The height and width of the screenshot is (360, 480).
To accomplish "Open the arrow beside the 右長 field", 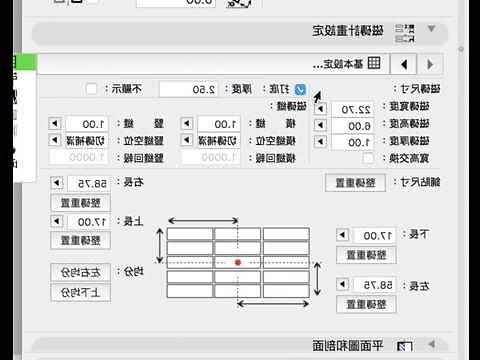I will click(57, 183).
